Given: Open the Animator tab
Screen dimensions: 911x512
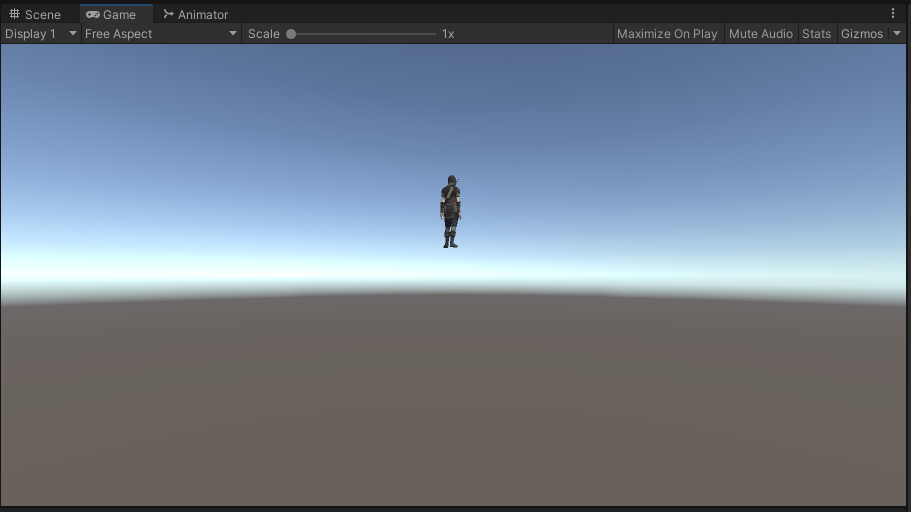Looking at the screenshot, I should click(196, 14).
